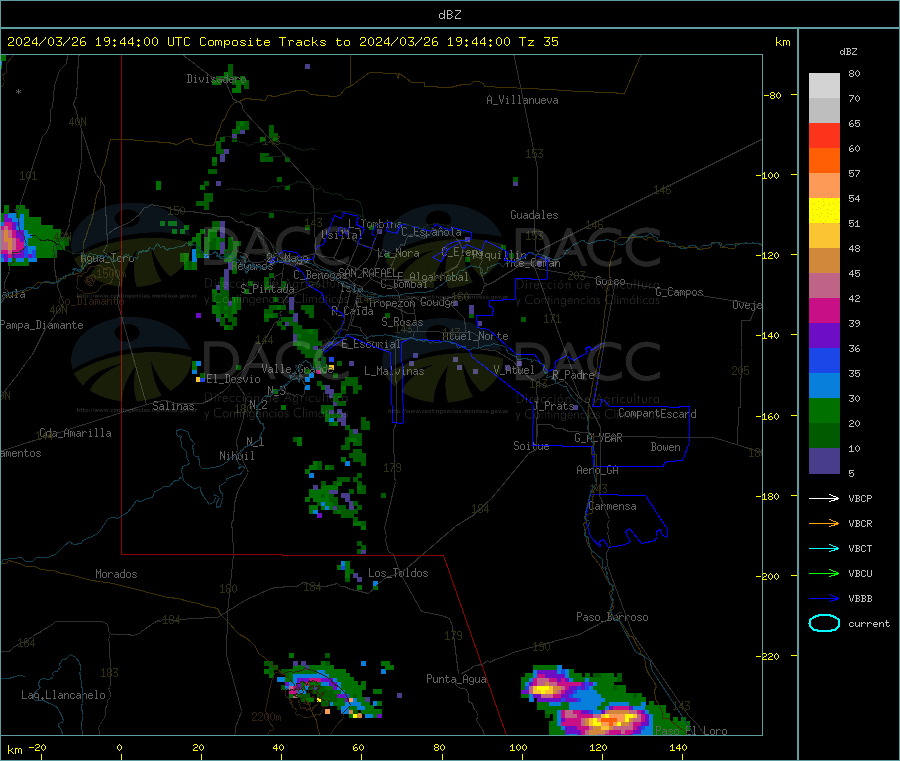Click the 'Composite Tracks to' header text

[274, 42]
